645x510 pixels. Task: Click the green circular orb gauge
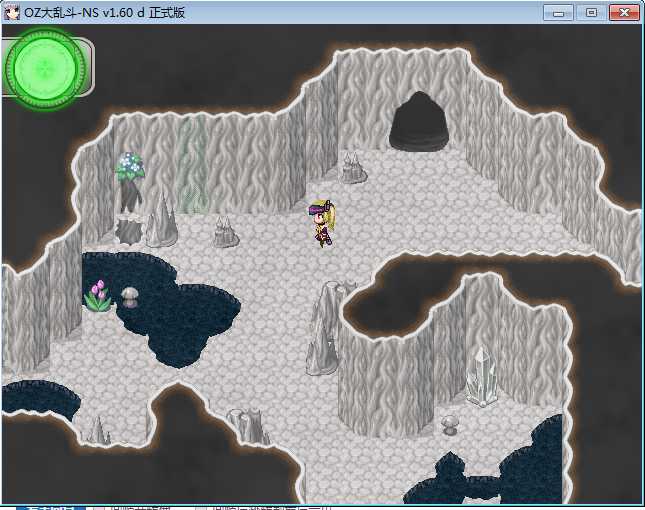click(x=45, y=69)
